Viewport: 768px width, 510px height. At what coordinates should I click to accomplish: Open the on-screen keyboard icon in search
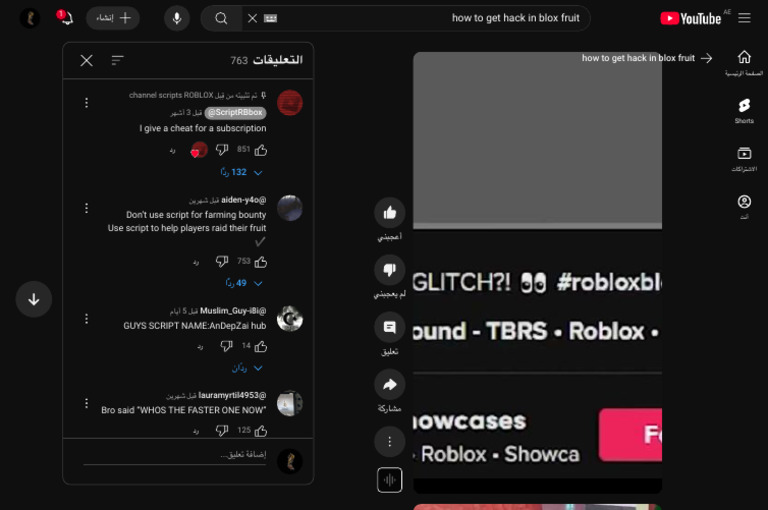point(270,19)
